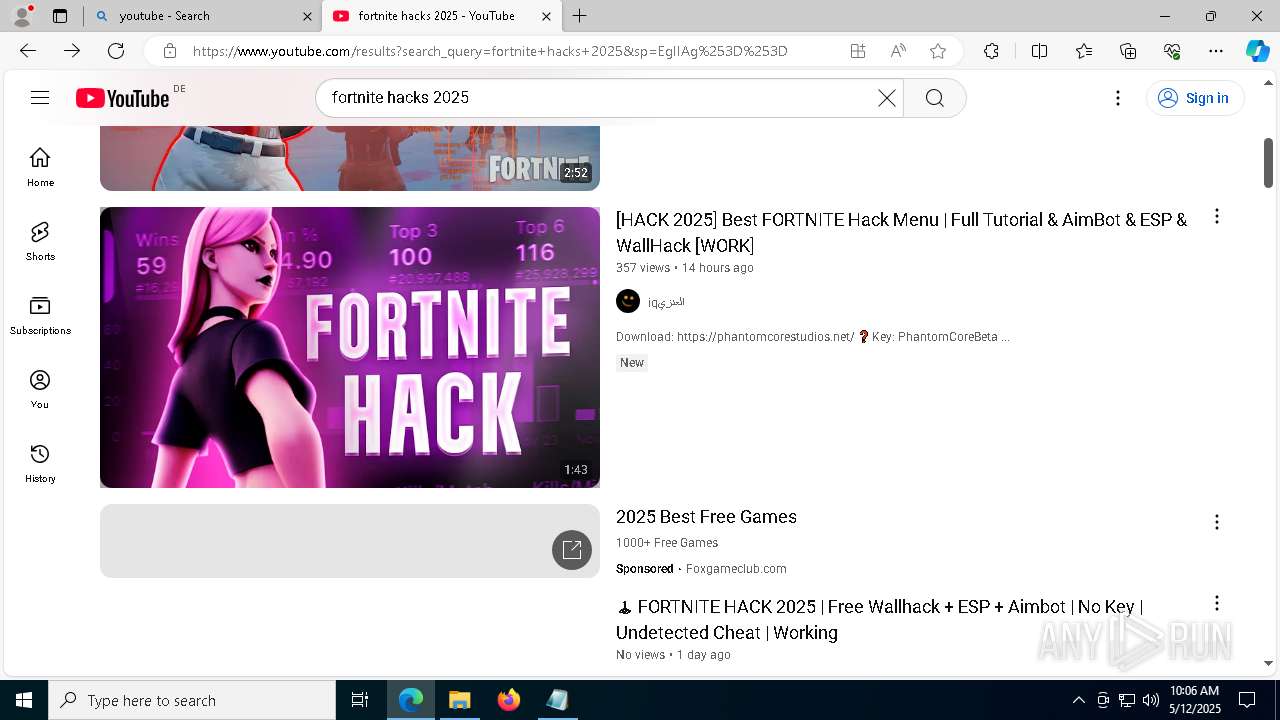
Task: Open the tab actions menu icon
Action: (x=60, y=16)
